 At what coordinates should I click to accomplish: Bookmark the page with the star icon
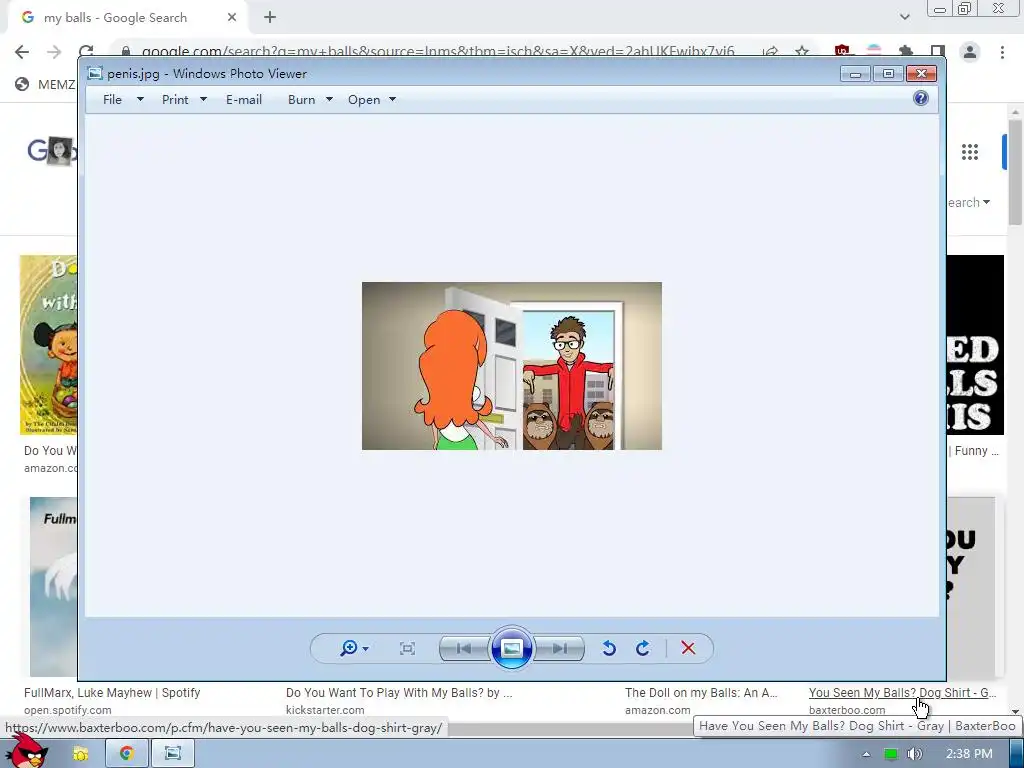click(x=802, y=52)
